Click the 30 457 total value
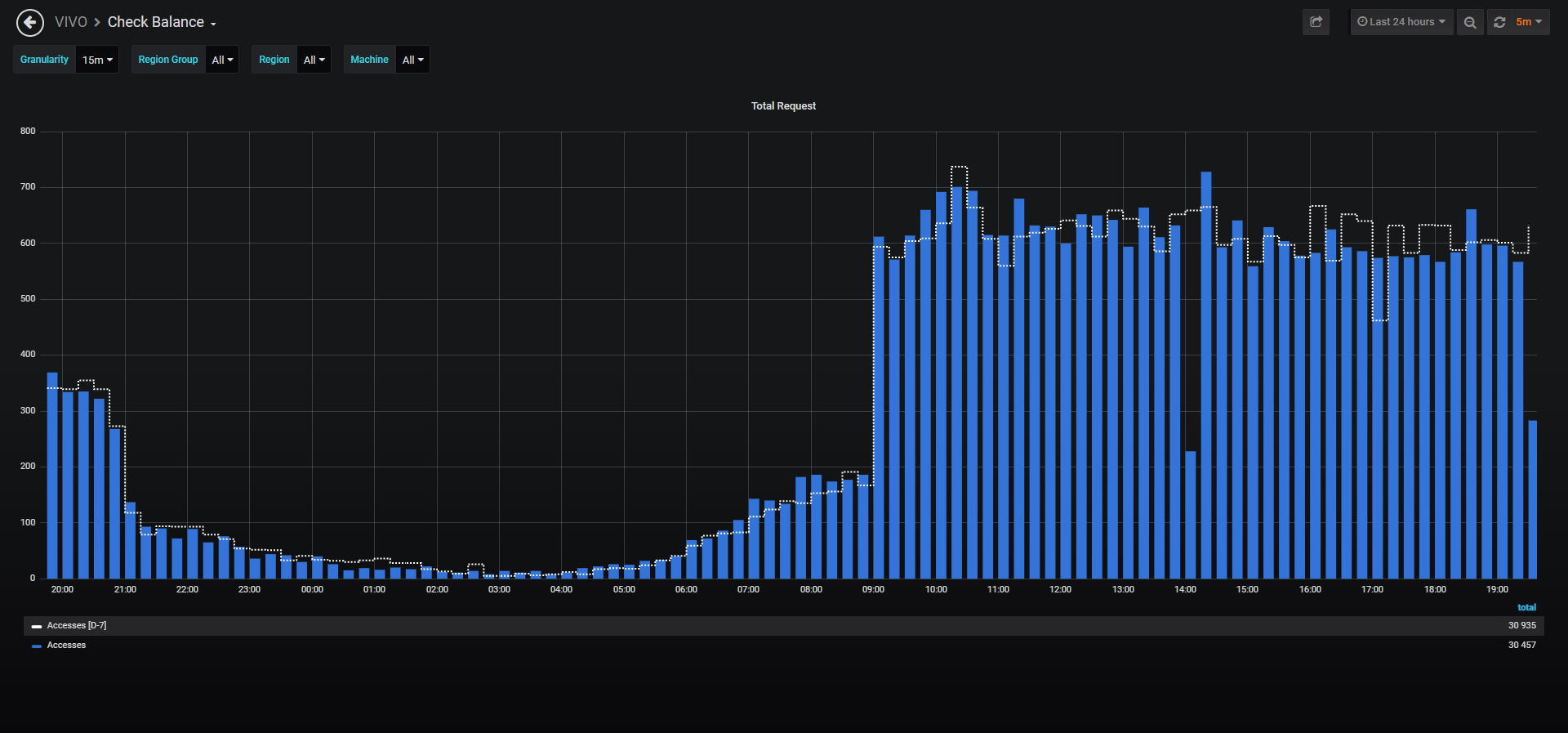 click(x=1522, y=646)
